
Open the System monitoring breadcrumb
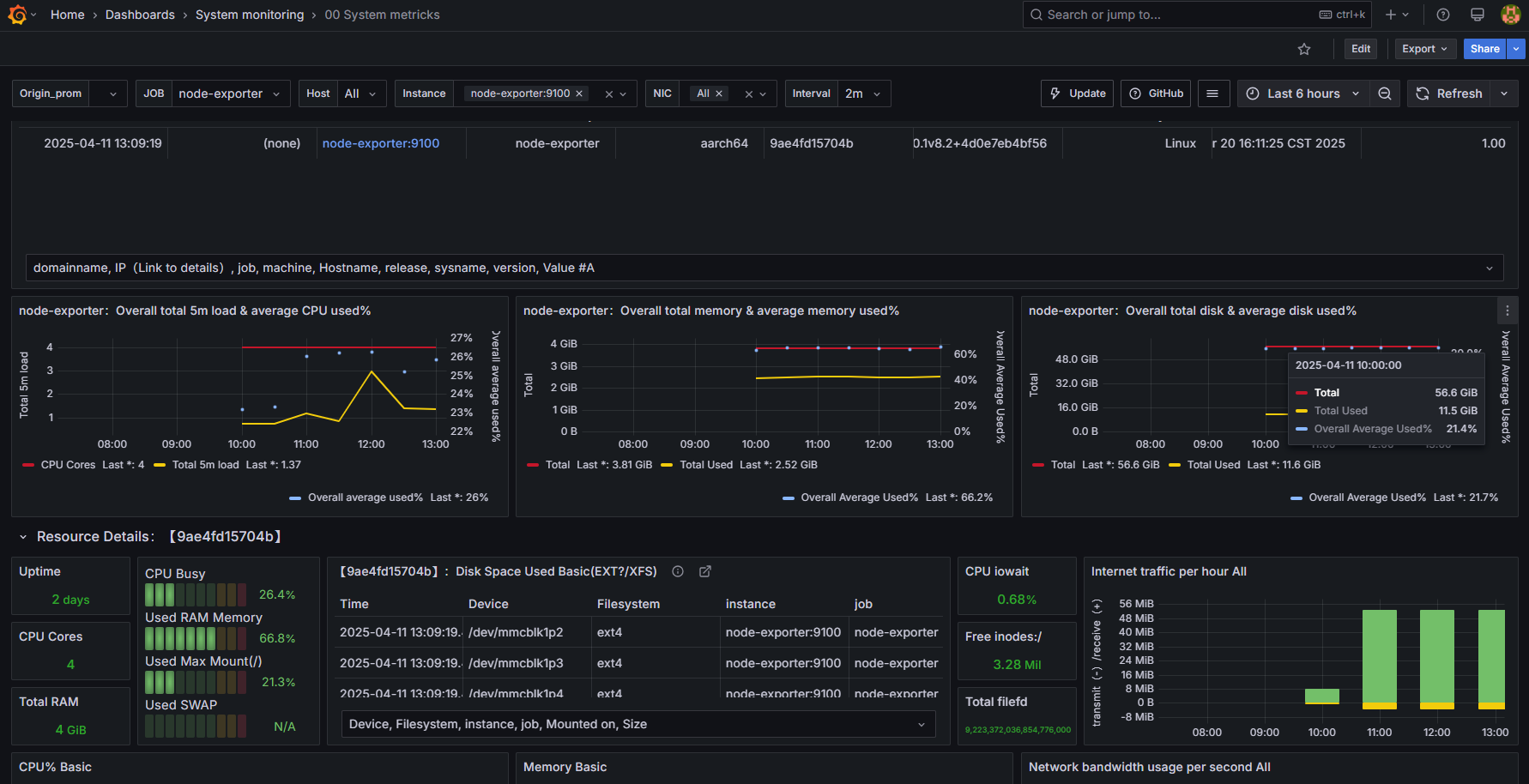coord(250,14)
